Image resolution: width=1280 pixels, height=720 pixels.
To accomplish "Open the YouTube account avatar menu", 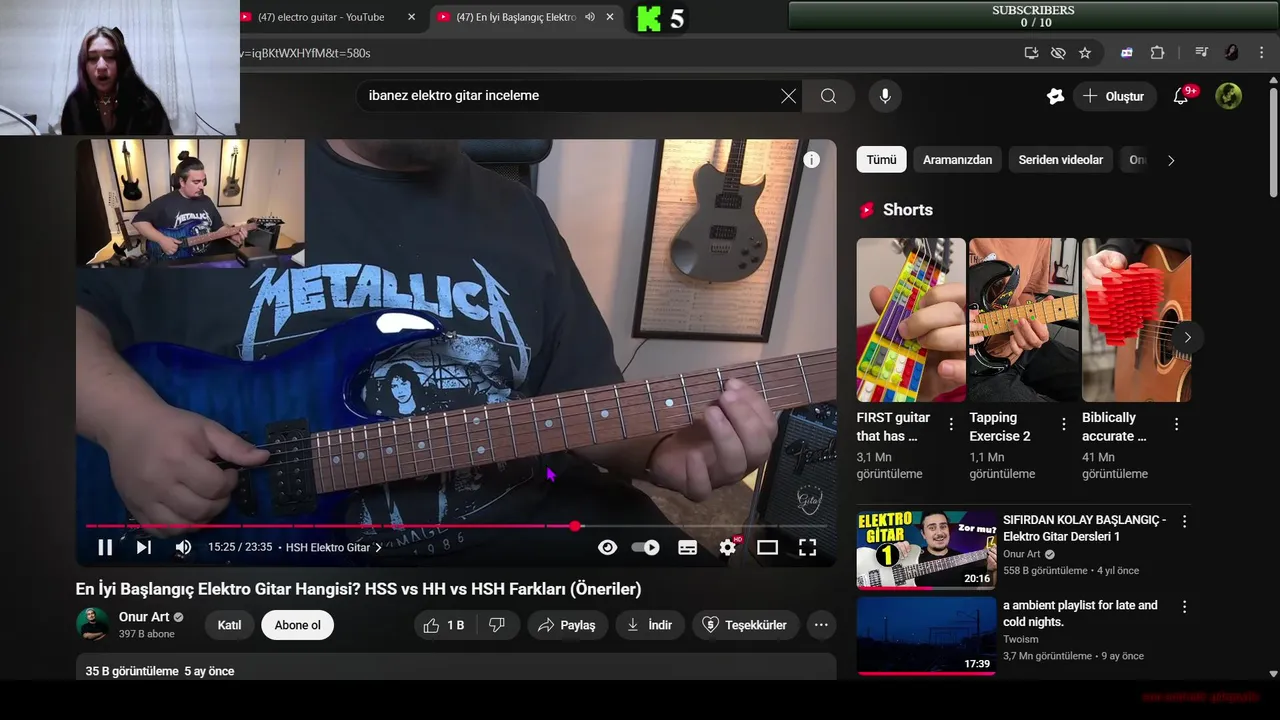I will (x=1228, y=96).
